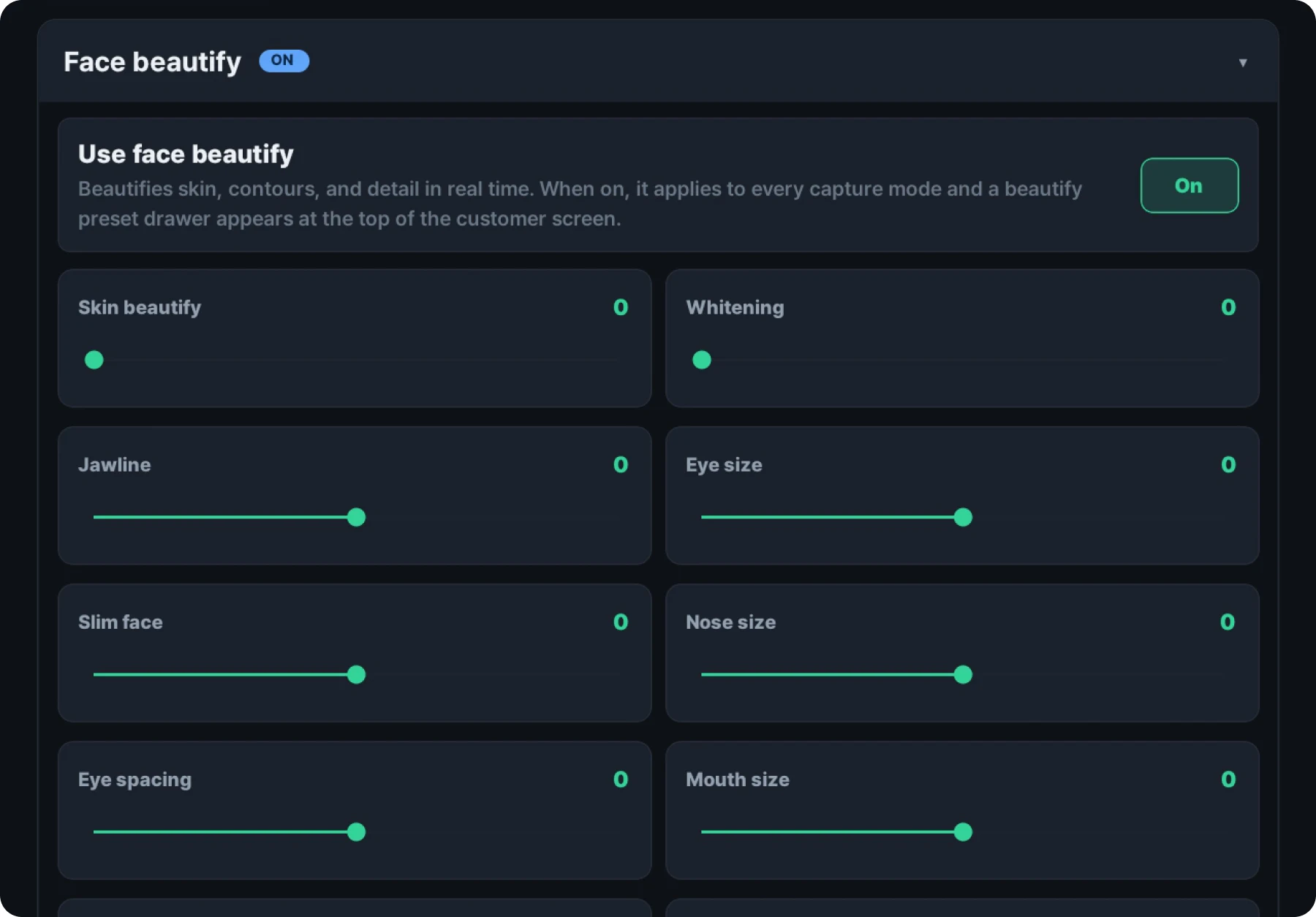Click the Slim face value 0

pyautogui.click(x=621, y=622)
